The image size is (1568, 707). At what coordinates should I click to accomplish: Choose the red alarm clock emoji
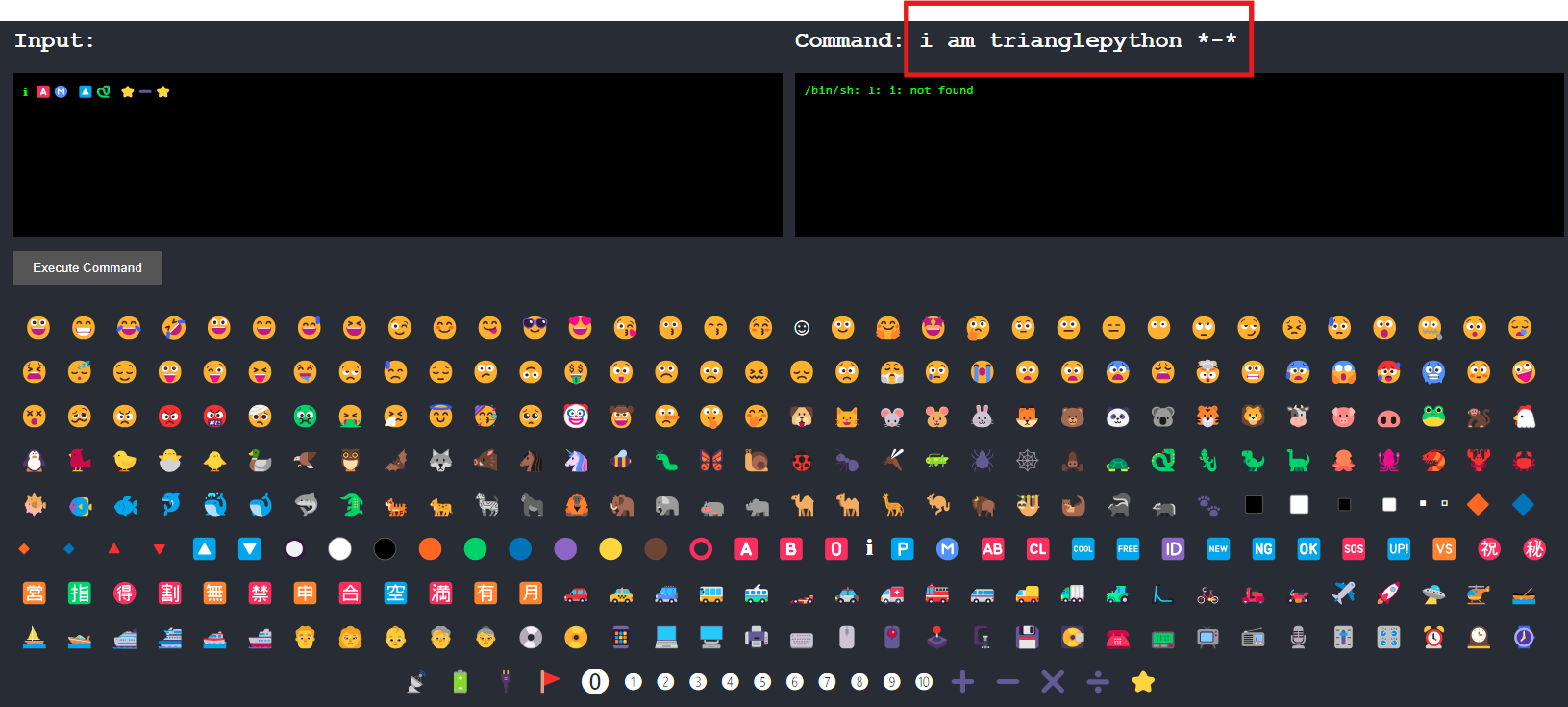tap(1433, 637)
